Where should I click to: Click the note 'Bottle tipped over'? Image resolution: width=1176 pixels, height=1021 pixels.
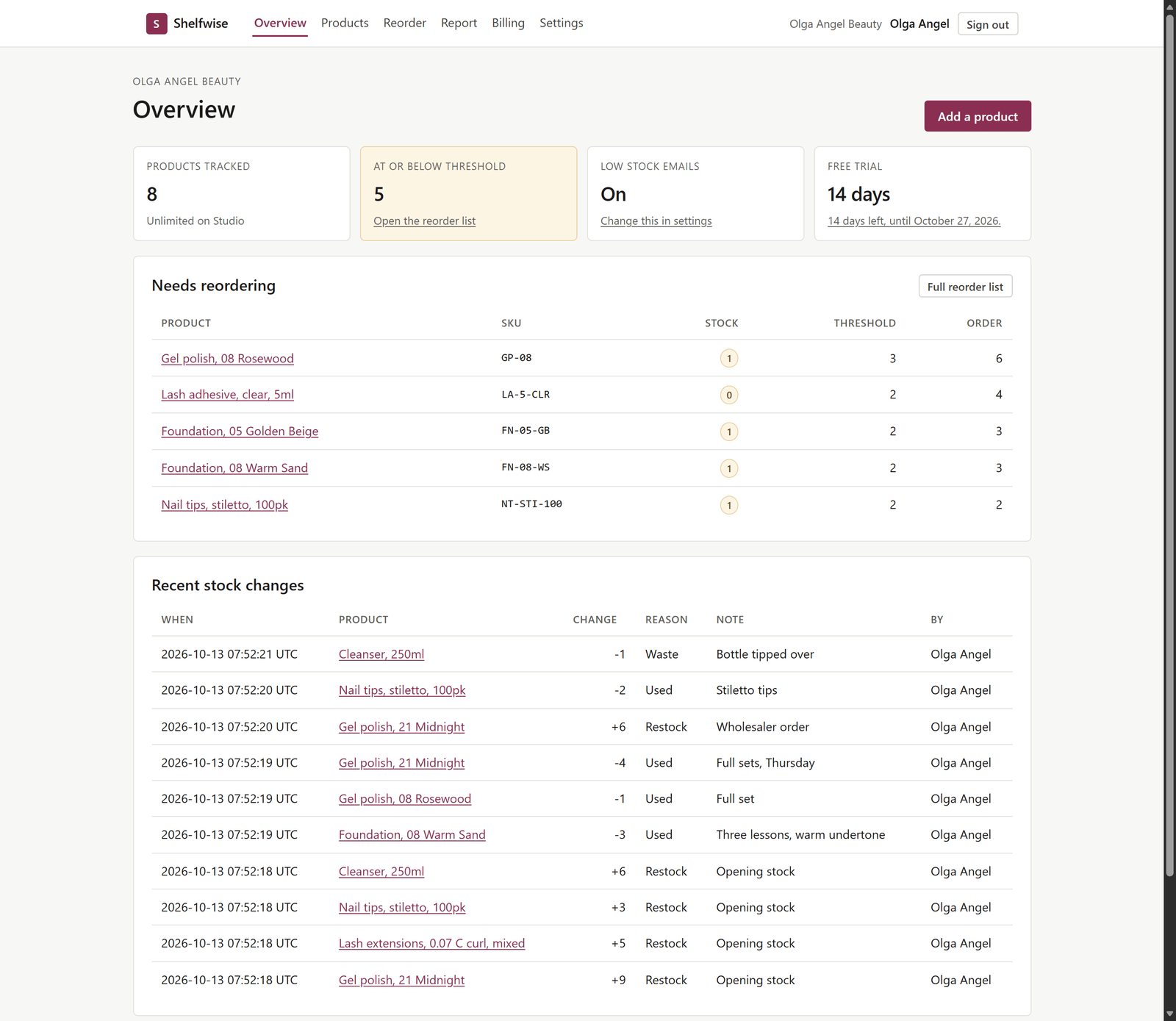[765, 653]
